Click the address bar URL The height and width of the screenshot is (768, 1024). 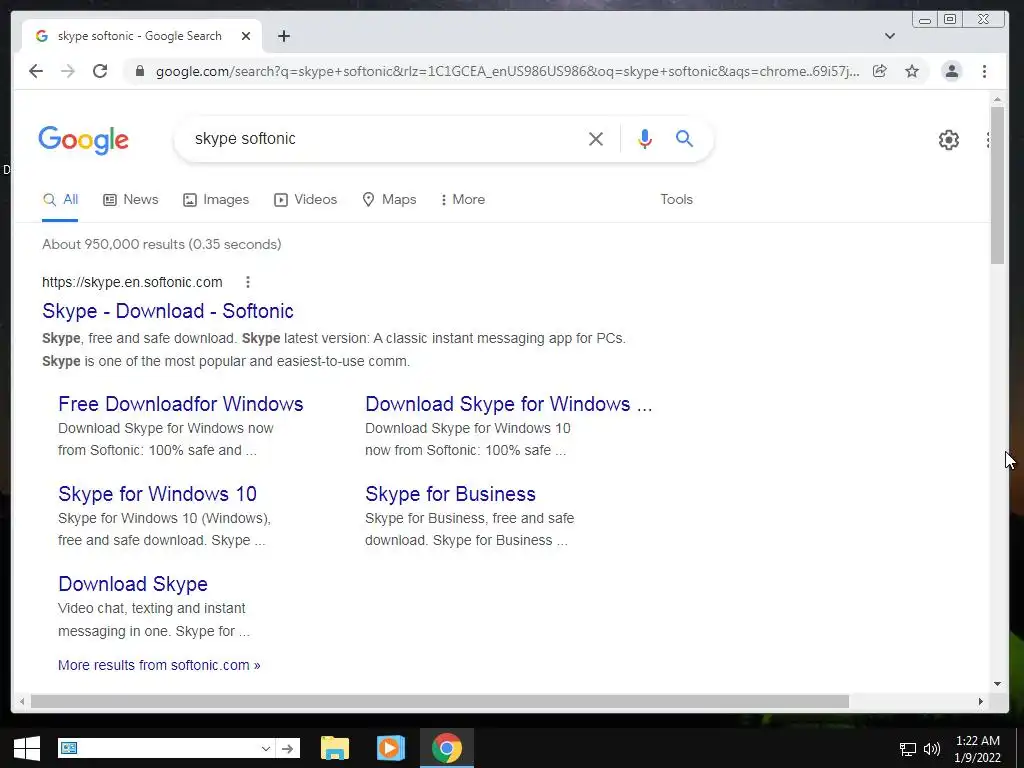point(507,71)
